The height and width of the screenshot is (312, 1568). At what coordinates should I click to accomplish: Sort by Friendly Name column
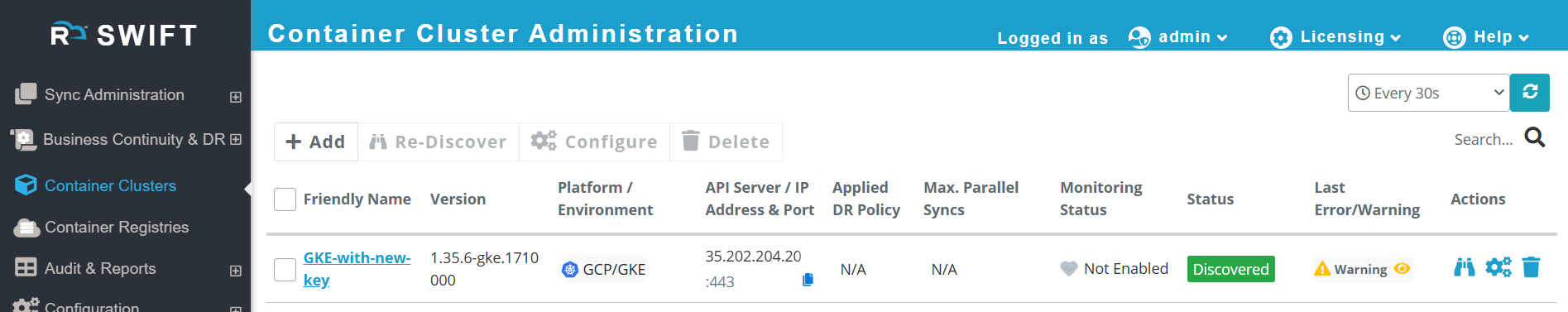[357, 199]
